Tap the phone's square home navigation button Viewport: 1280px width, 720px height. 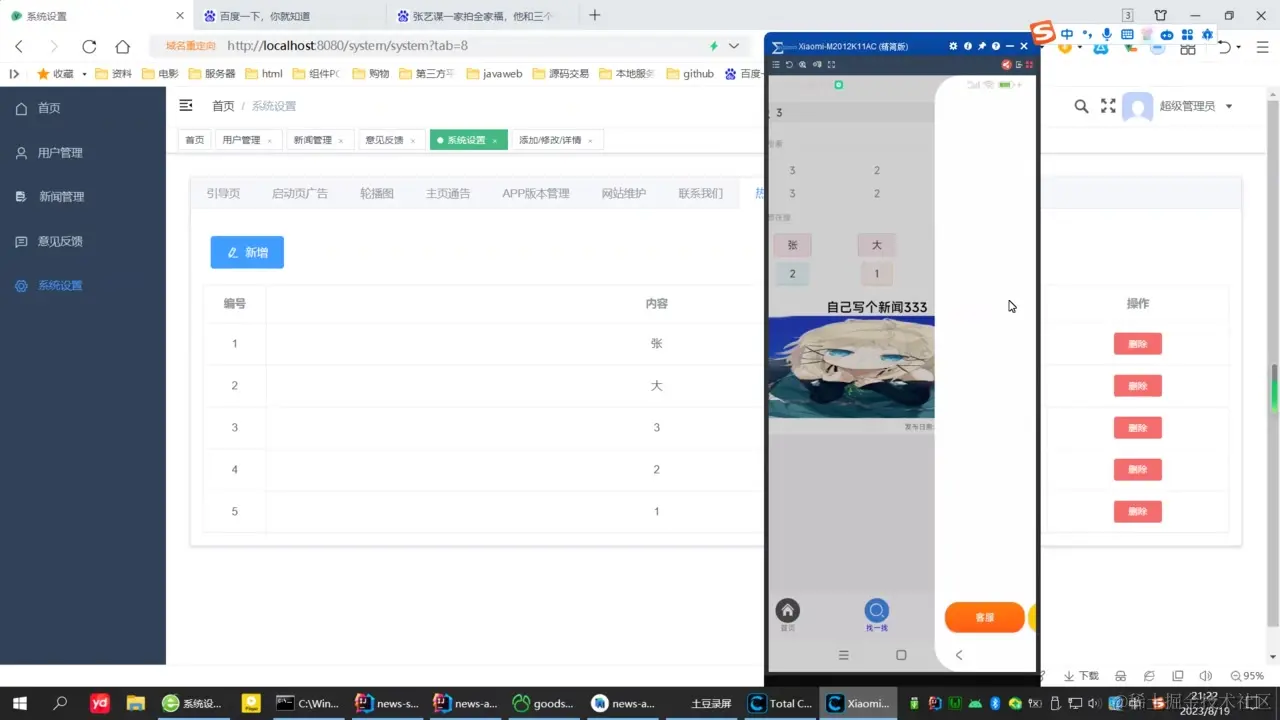point(901,655)
